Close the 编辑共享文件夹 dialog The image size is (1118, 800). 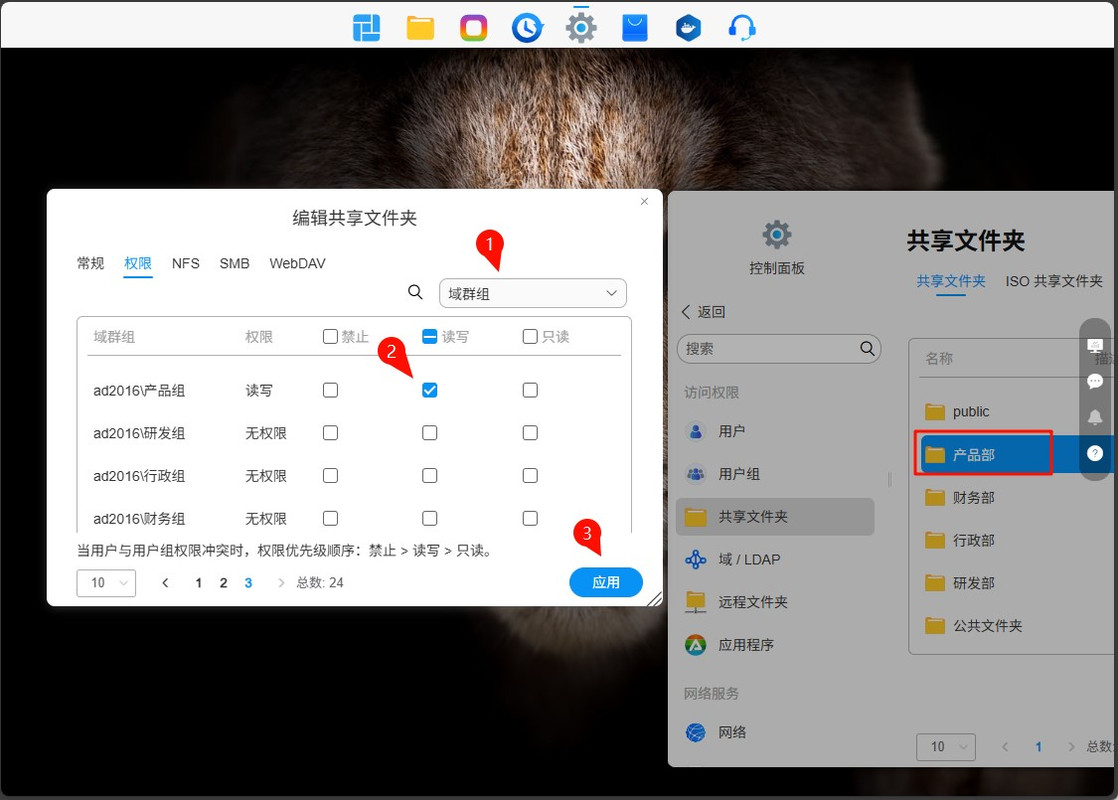pyautogui.click(x=645, y=202)
